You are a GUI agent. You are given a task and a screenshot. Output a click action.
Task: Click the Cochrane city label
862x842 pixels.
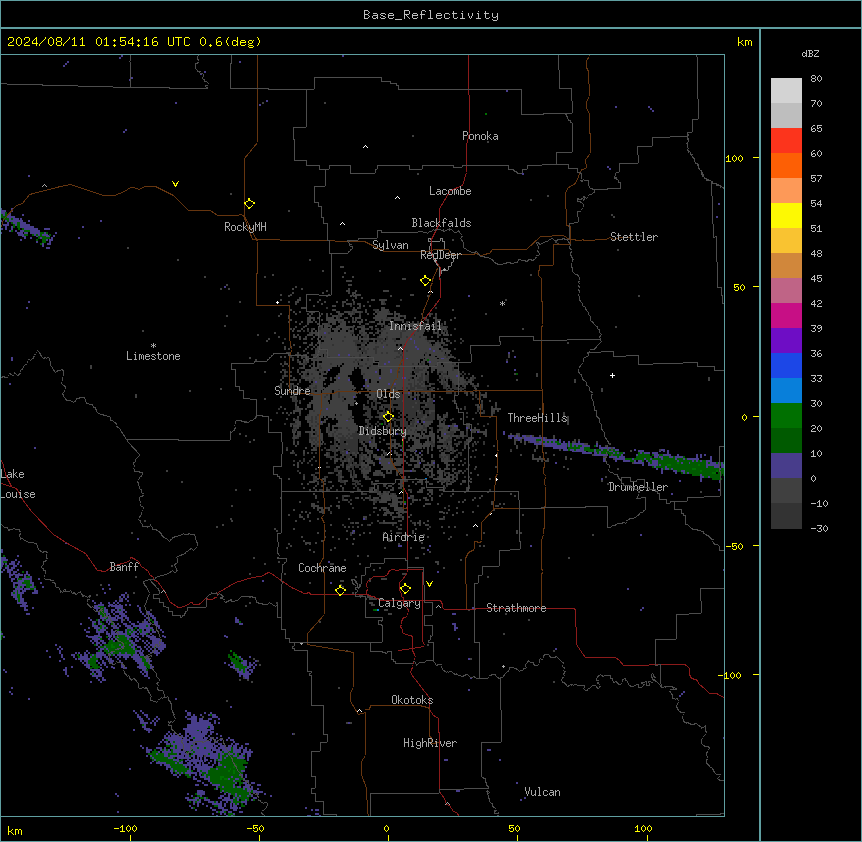point(322,568)
